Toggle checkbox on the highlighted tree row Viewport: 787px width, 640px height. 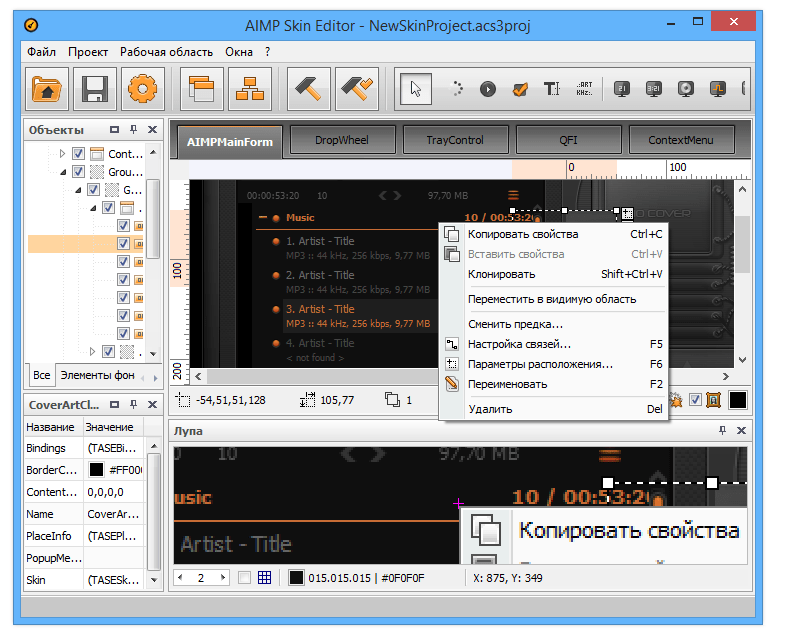pos(123,243)
